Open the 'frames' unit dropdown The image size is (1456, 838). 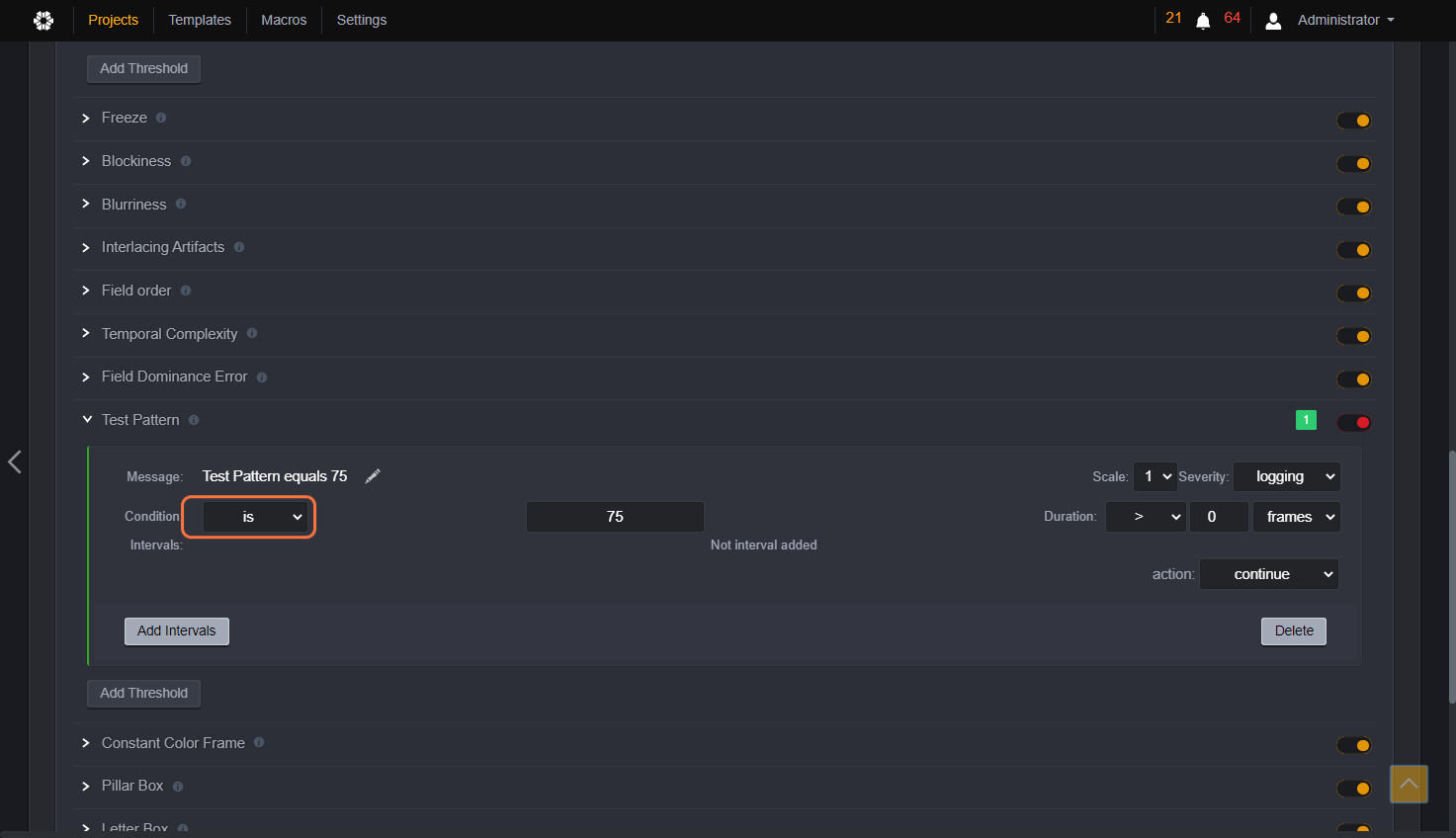(x=1297, y=517)
